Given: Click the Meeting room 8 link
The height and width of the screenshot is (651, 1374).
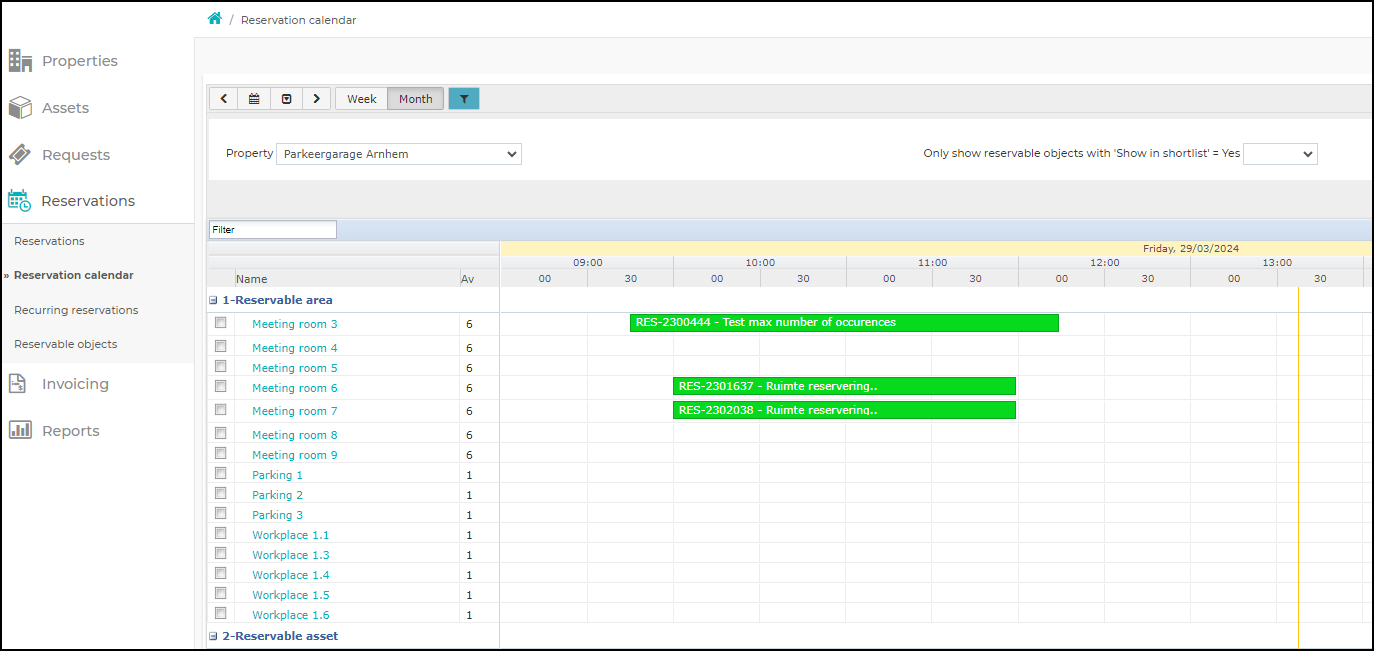Looking at the screenshot, I should tap(295, 435).
